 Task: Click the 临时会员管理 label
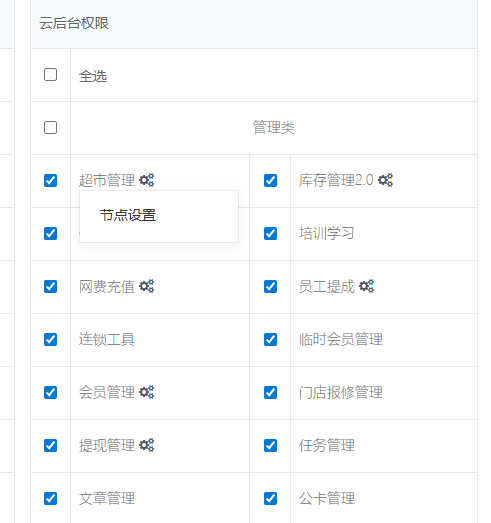tap(341, 340)
